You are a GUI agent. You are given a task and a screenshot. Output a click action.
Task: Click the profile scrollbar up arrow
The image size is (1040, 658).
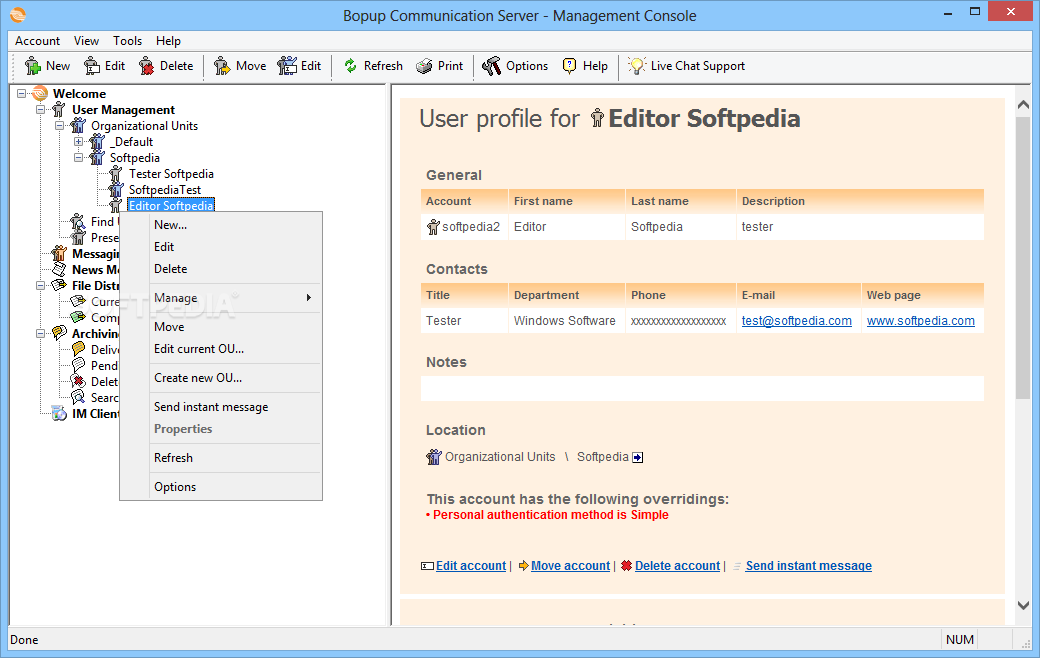click(x=1023, y=105)
